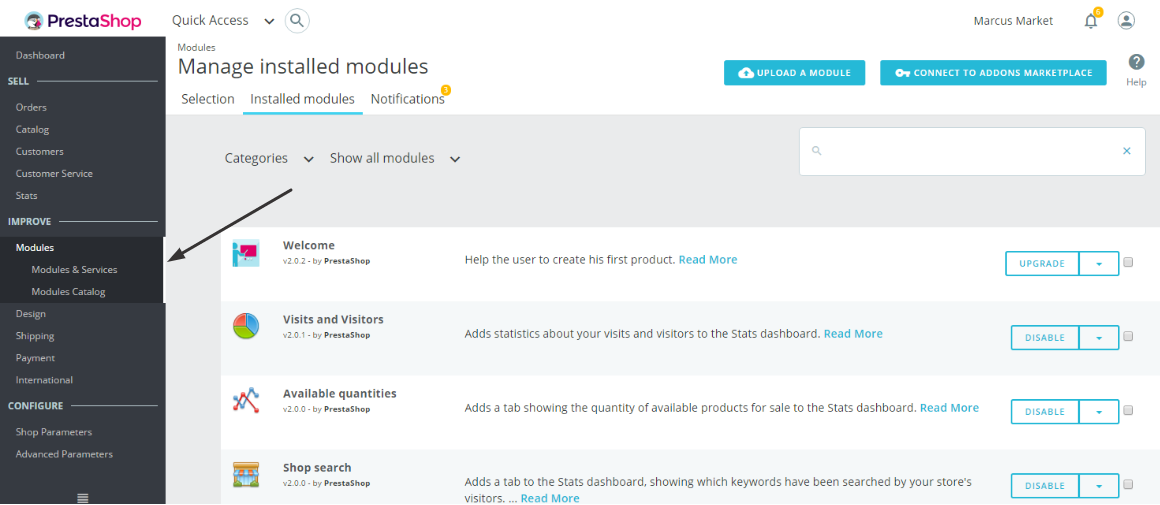This screenshot has height=505, width=1160.
Task: Open the notifications bell icon
Action: point(1091,21)
